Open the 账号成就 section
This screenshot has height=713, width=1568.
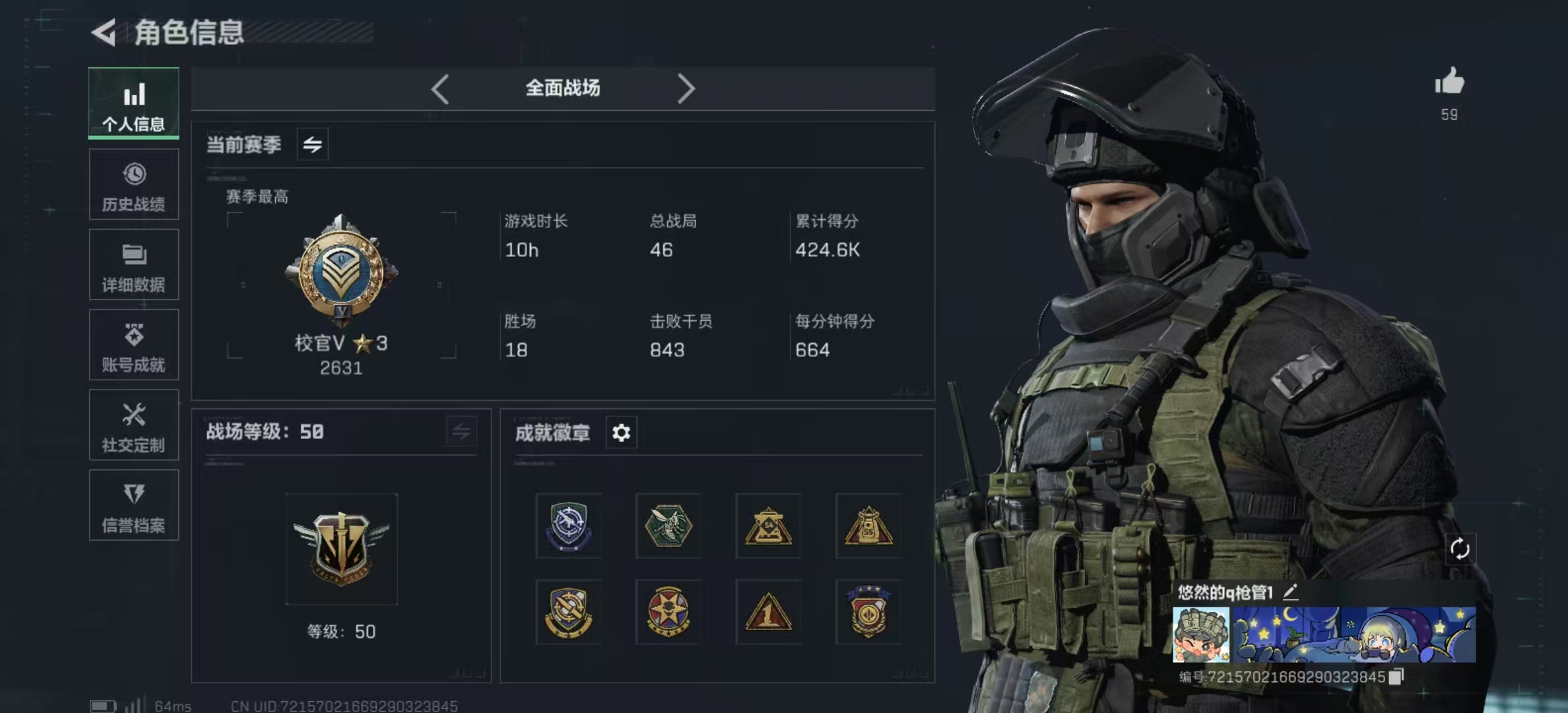tap(134, 345)
